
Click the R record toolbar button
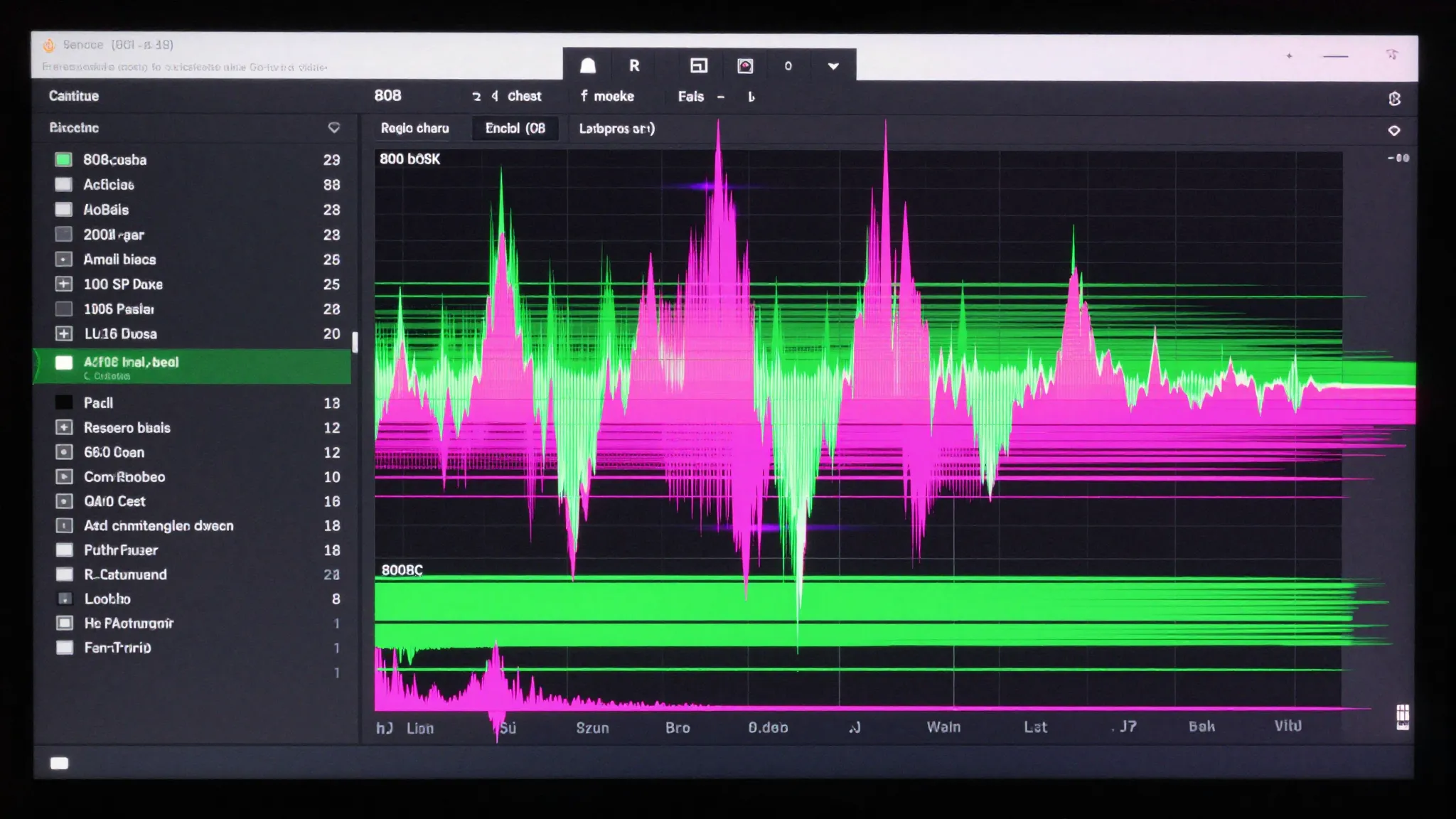coord(634,66)
